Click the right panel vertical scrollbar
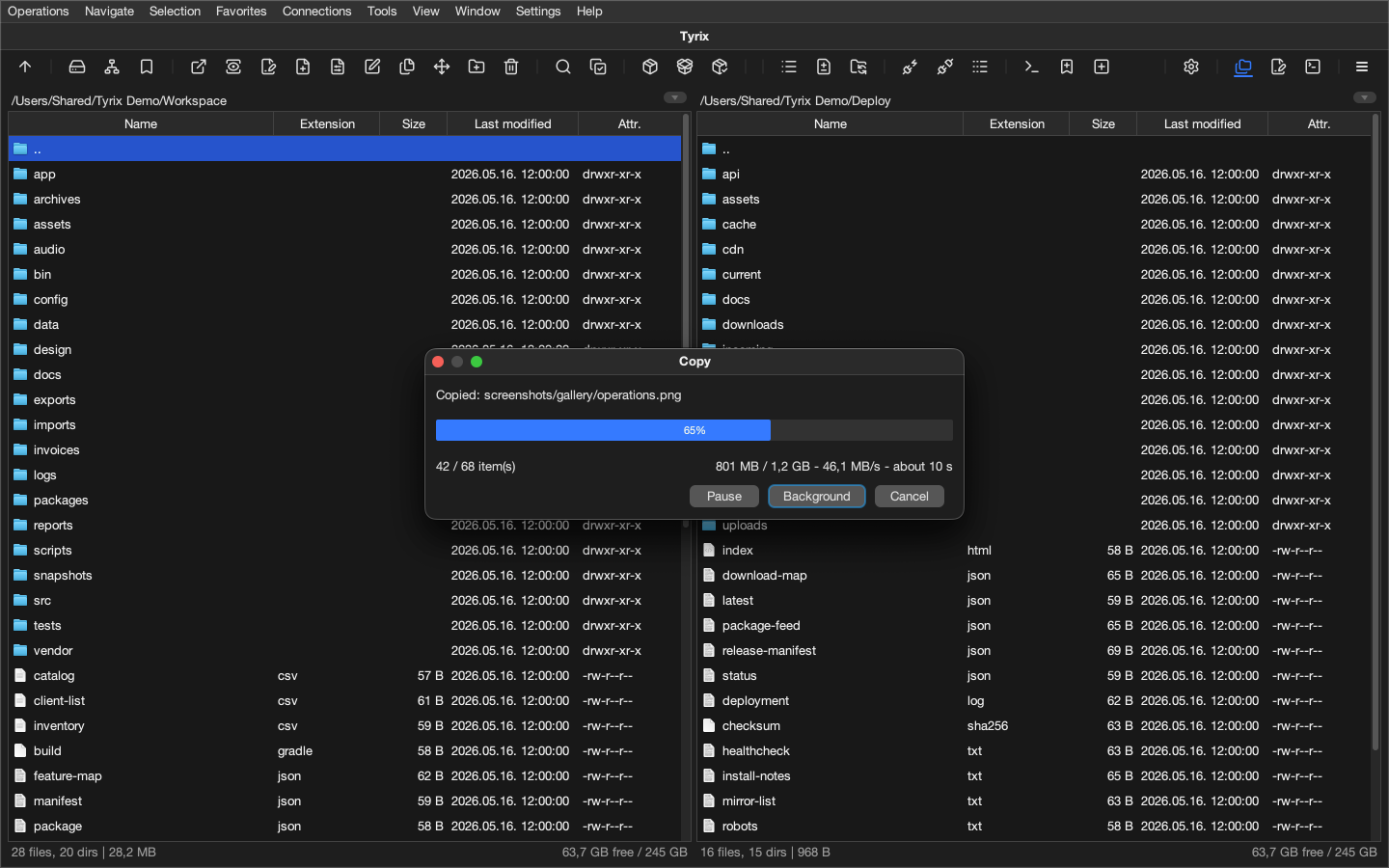The height and width of the screenshot is (868, 1389). coord(1375,432)
